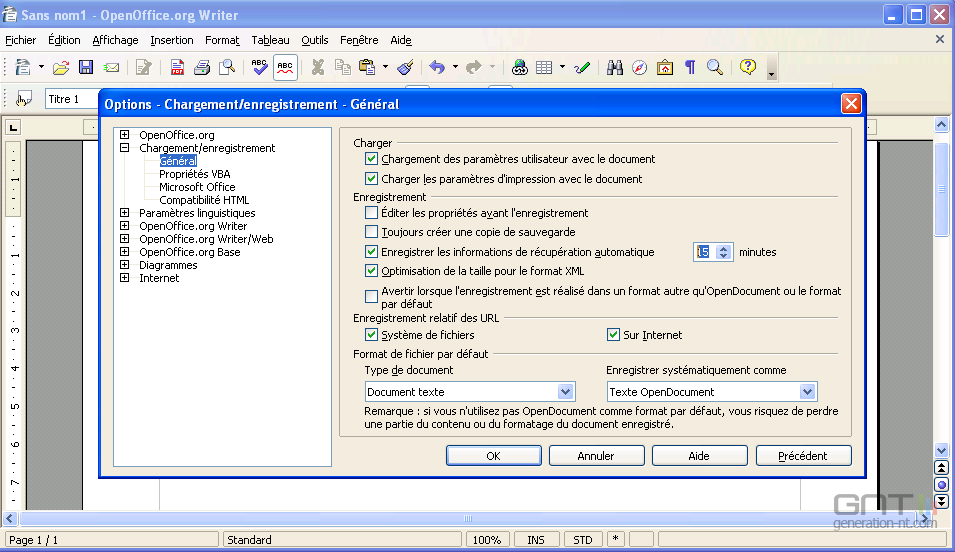Close the Options dialog with red X

(851, 104)
